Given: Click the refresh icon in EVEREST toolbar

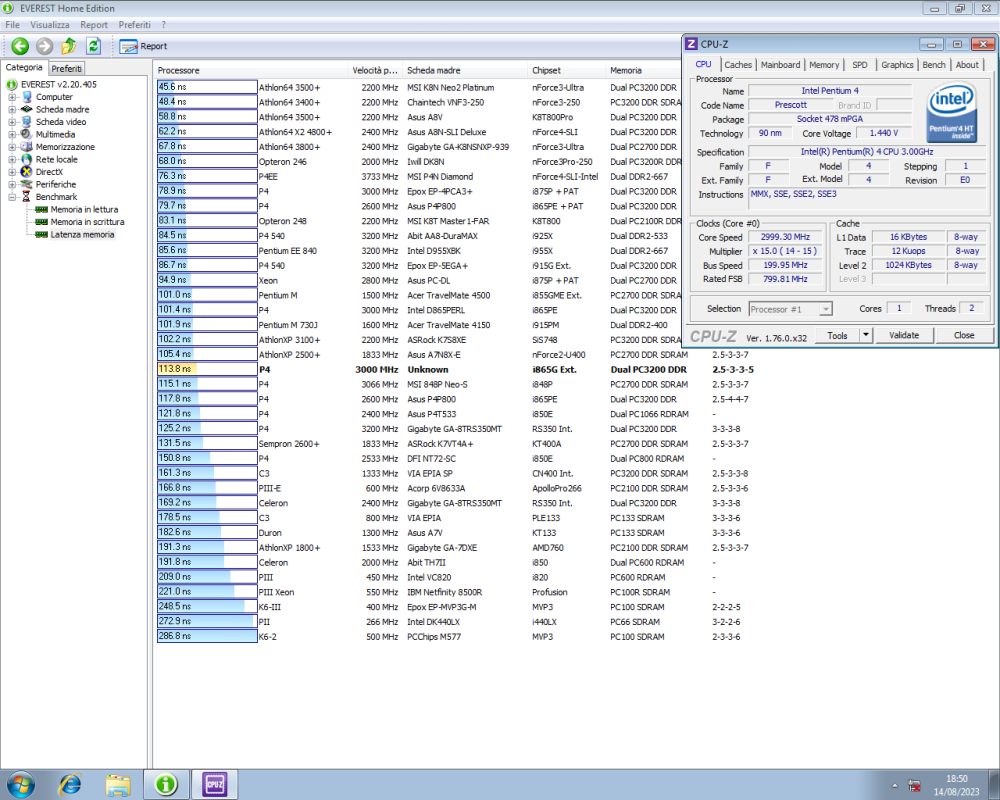Looking at the screenshot, I should pyautogui.click(x=91, y=46).
